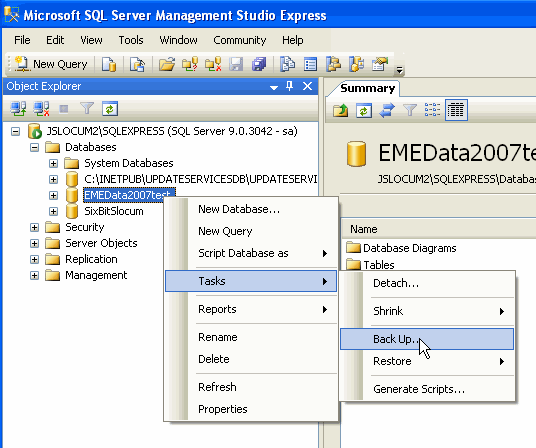
Task: Open the Tools menu
Action: (x=131, y=40)
